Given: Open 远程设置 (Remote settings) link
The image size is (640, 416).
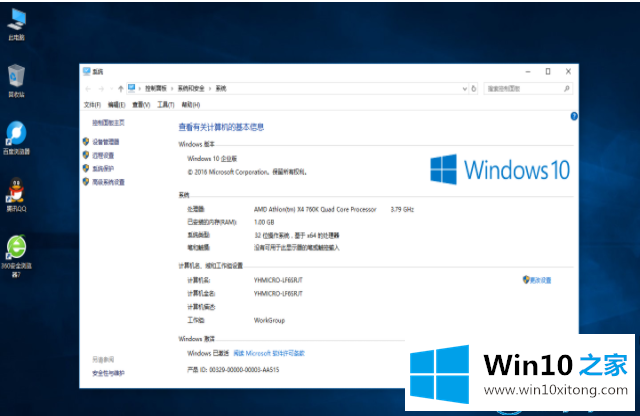Looking at the screenshot, I should [103, 155].
